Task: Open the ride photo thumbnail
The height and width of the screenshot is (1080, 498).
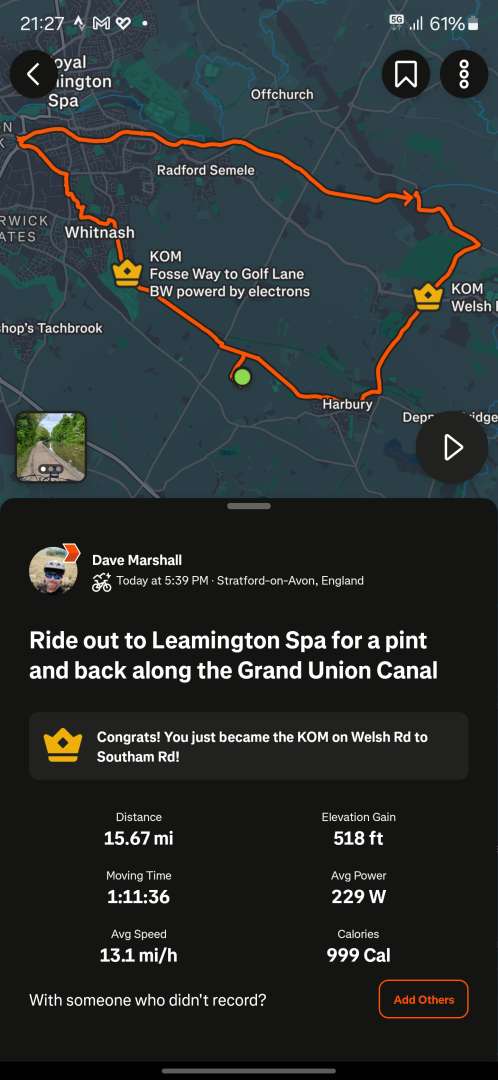Action: point(51,446)
